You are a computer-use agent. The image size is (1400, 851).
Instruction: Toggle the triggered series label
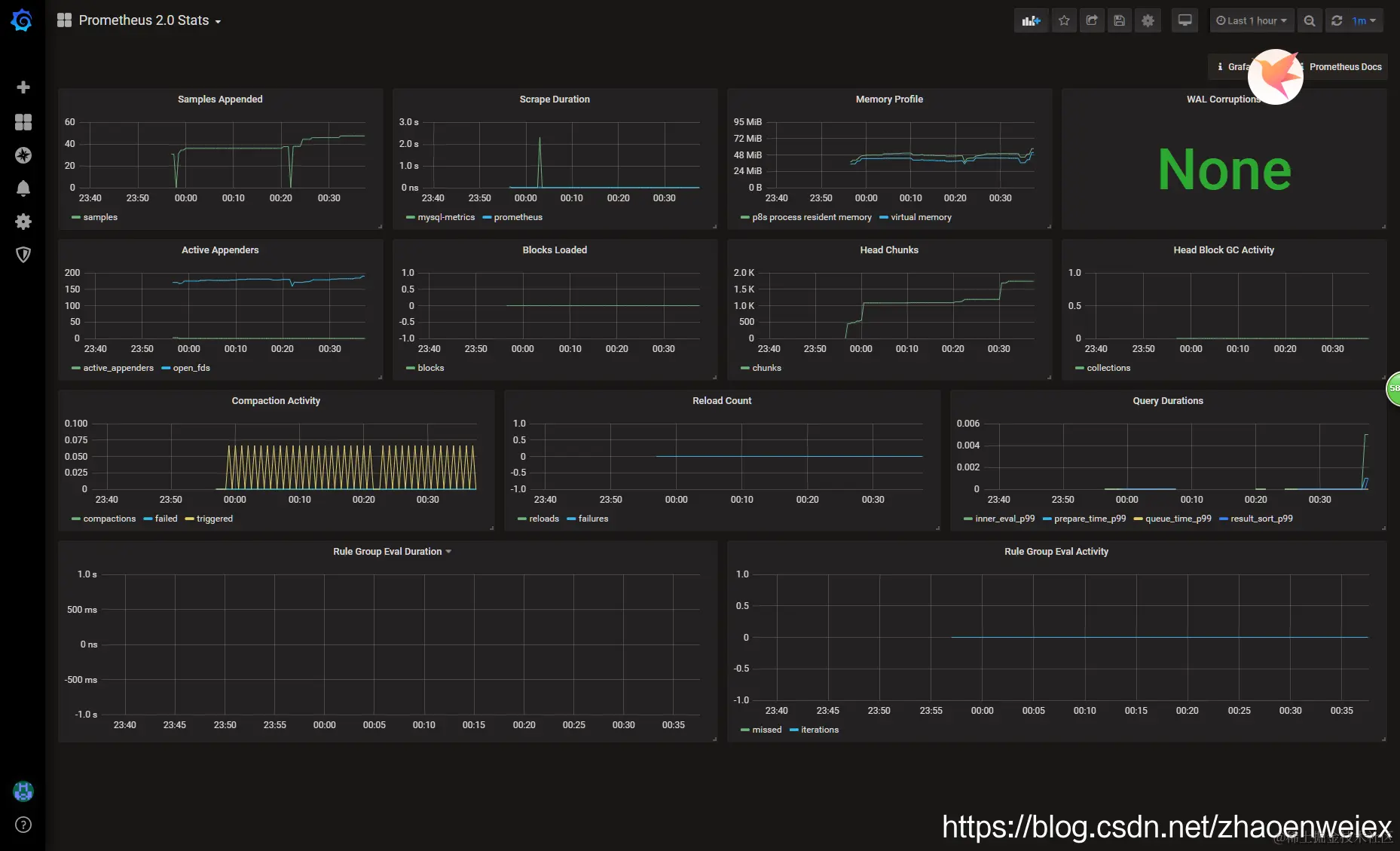[x=215, y=519]
